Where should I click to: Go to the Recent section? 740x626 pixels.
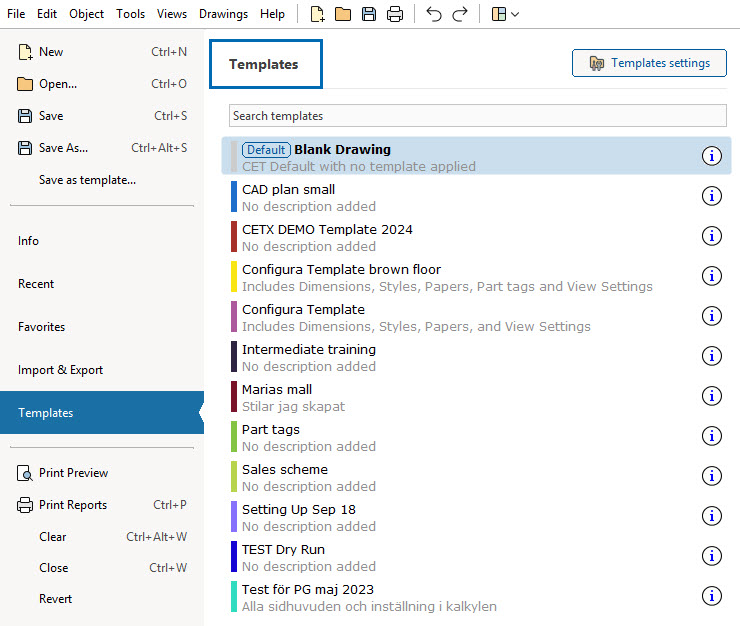click(x=102, y=284)
